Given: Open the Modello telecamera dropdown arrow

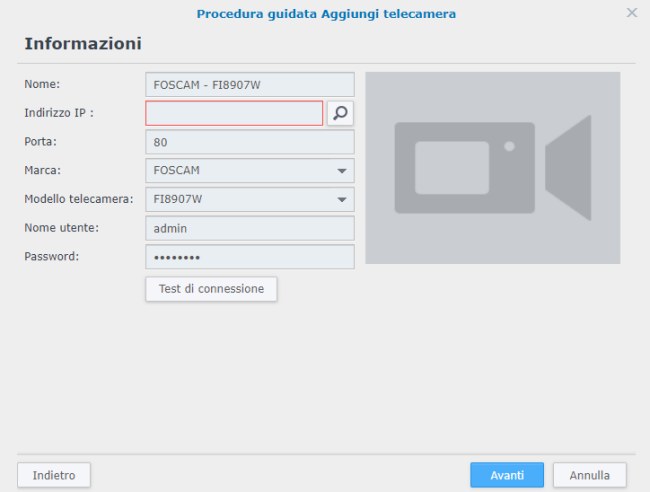Looking at the screenshot, I should coord(342,199).
